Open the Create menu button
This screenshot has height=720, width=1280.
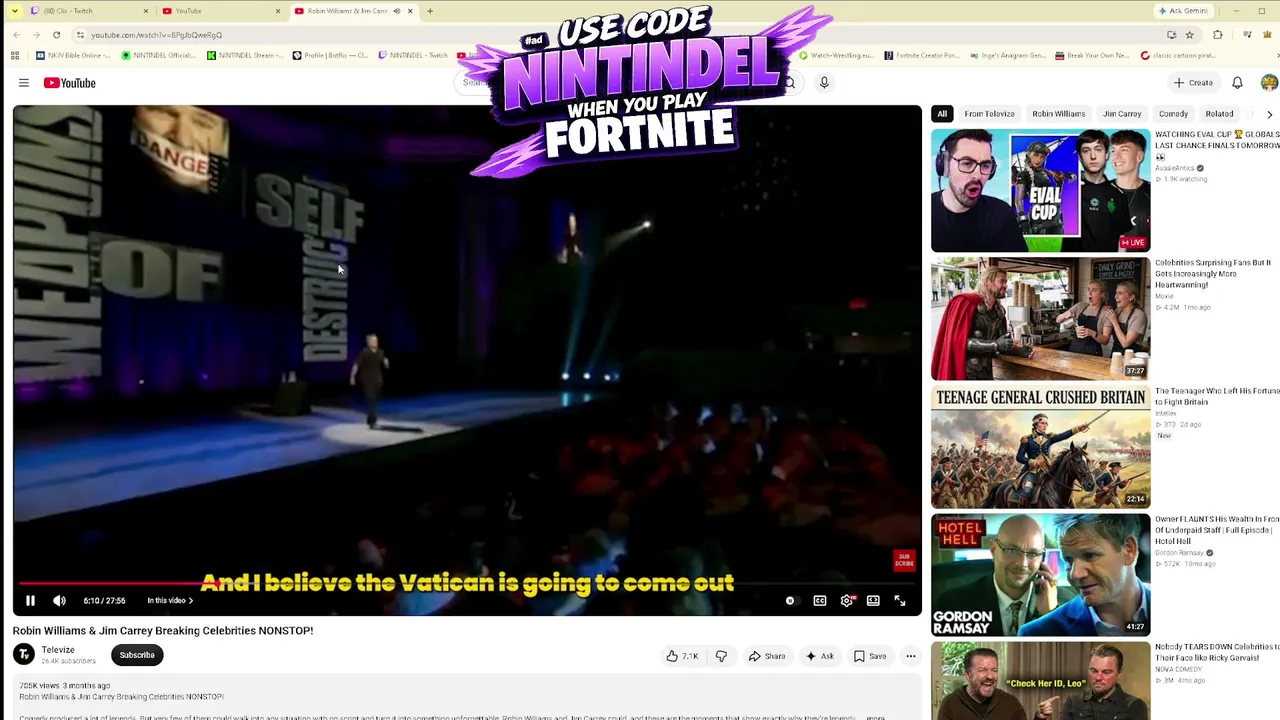point(1193,83)
